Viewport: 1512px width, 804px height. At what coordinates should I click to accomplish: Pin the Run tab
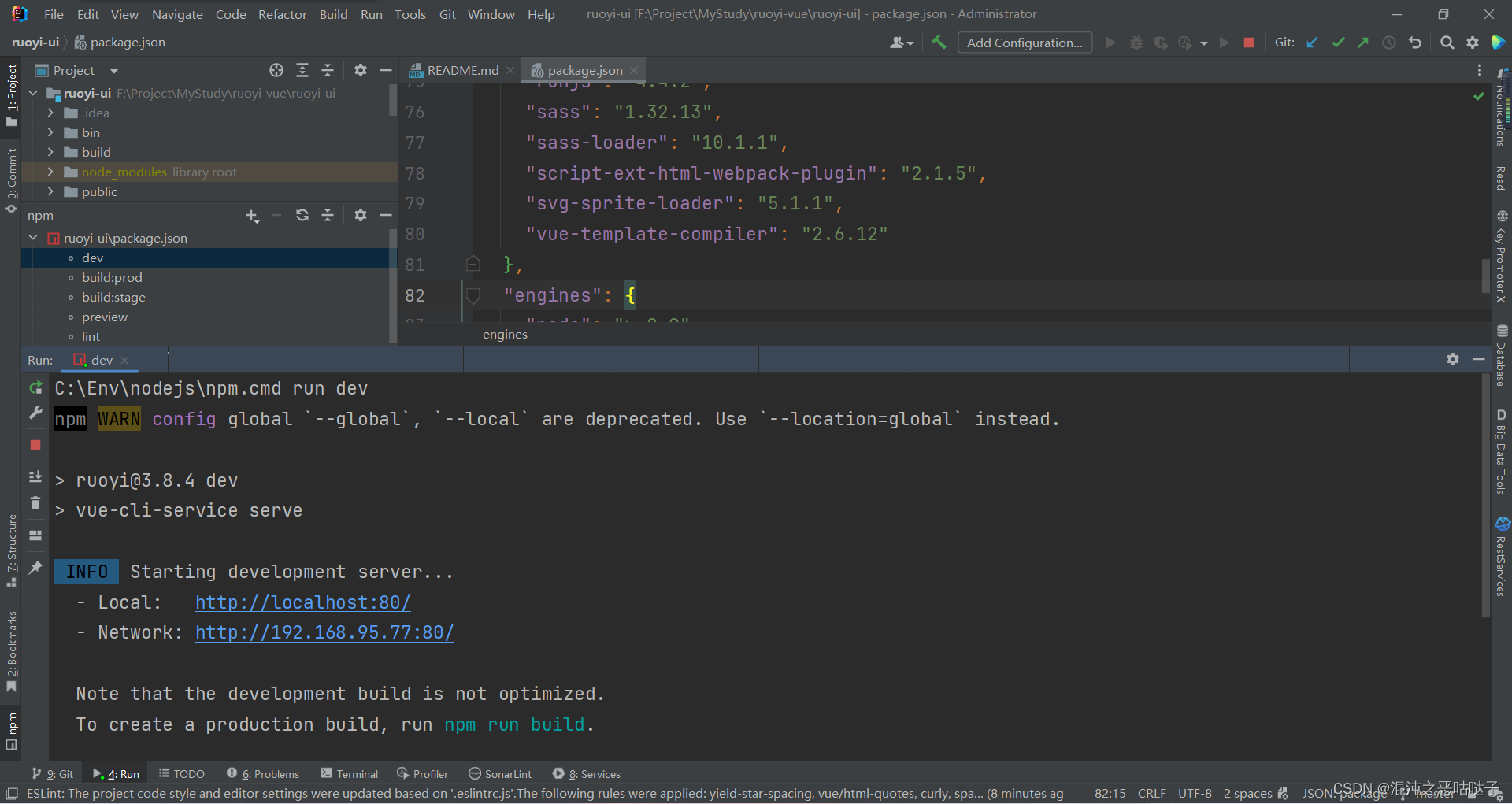tap(35, 567)
